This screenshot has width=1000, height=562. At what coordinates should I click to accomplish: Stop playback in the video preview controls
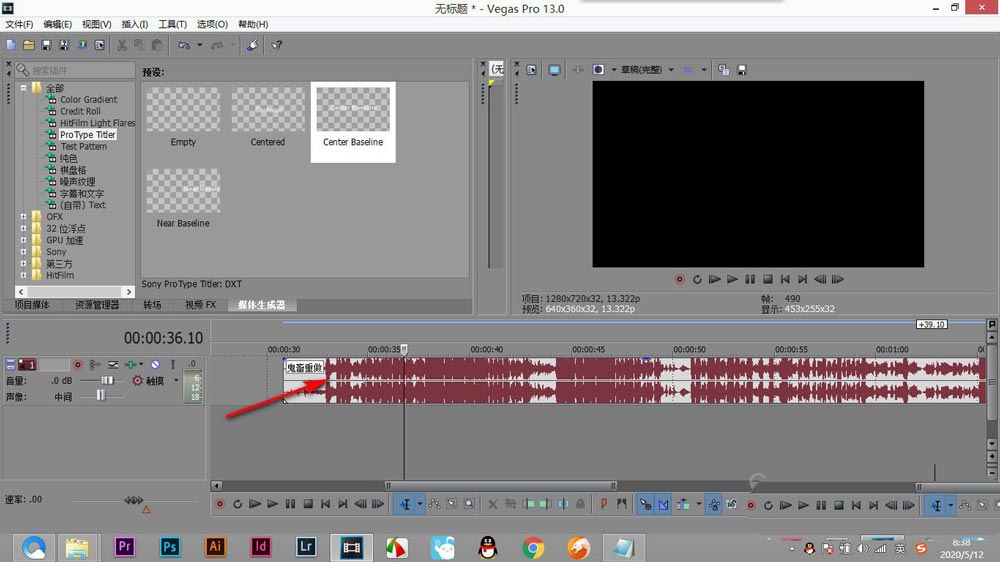tap(768, 279)
